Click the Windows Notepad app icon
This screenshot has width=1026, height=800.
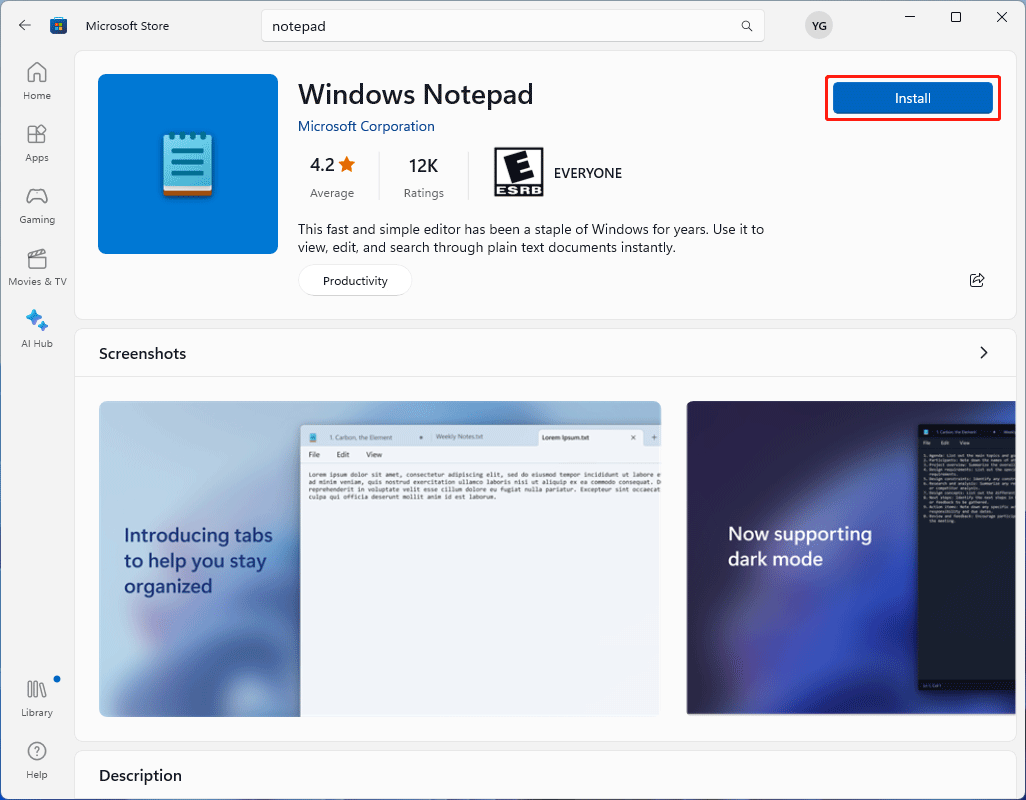[x=187, y=163]
